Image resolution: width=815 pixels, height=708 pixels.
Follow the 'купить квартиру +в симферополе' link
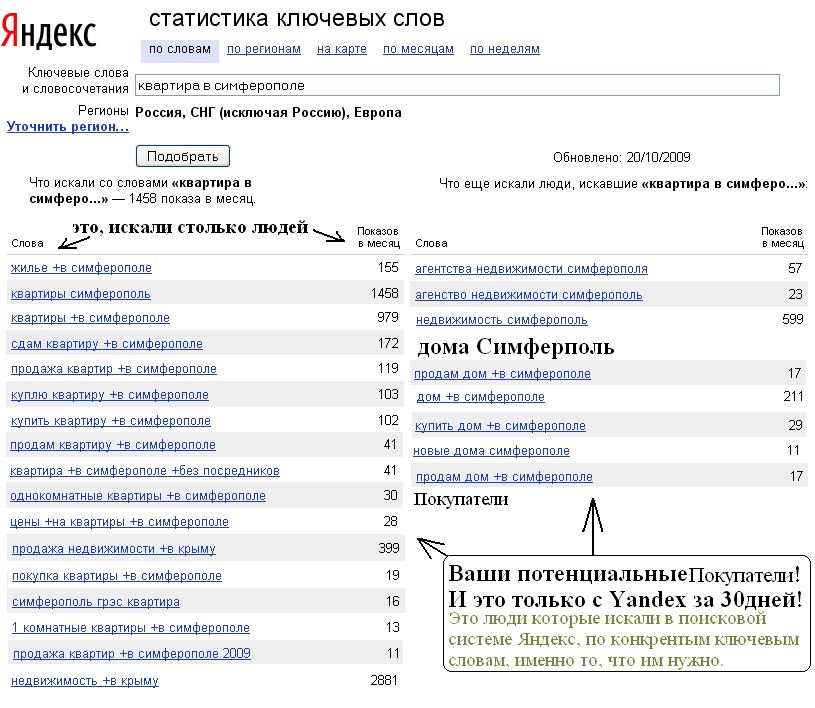(111, 421)
